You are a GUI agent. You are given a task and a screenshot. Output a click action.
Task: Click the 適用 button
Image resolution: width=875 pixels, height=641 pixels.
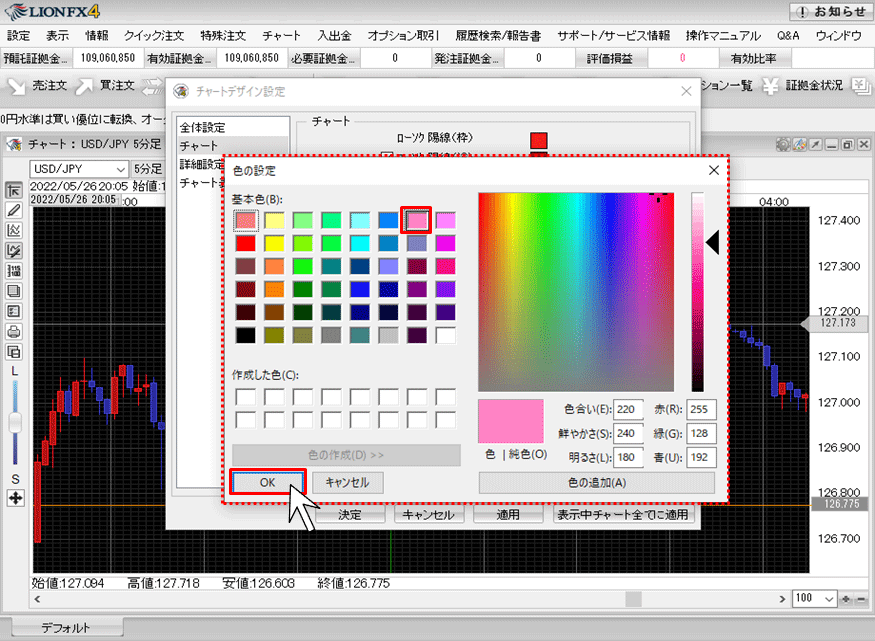508,514
